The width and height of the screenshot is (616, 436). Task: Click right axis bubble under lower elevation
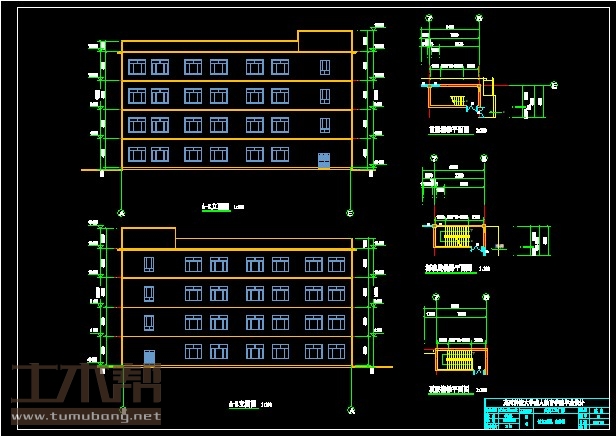click(x=350, y=411)
